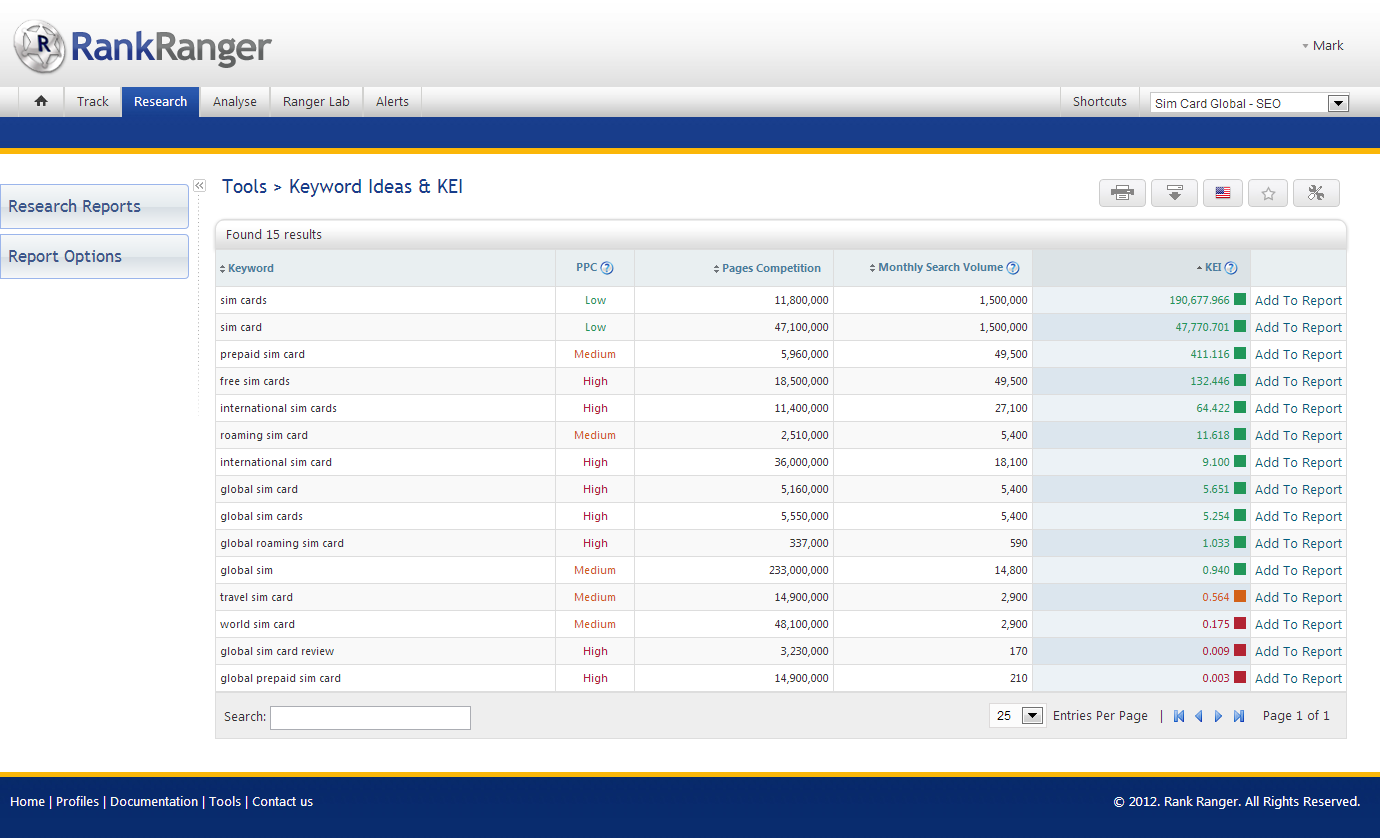Viewport: 1380px width, 838px height.
Task: Click the PPC help question mark icon
Action: coord(607,268)
